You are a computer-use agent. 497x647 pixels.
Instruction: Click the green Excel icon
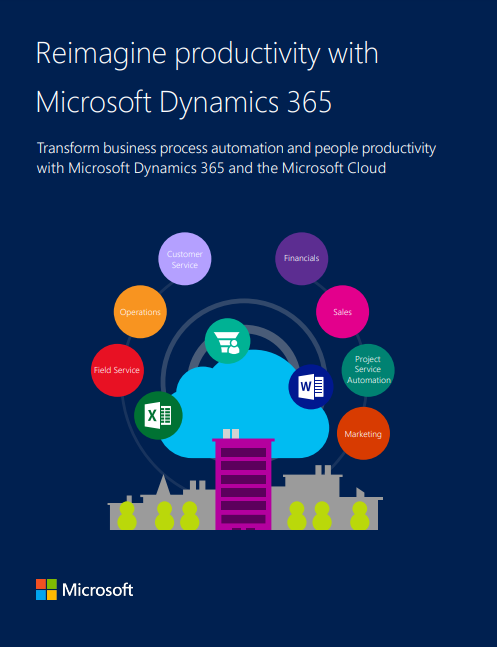coord(158,415)
